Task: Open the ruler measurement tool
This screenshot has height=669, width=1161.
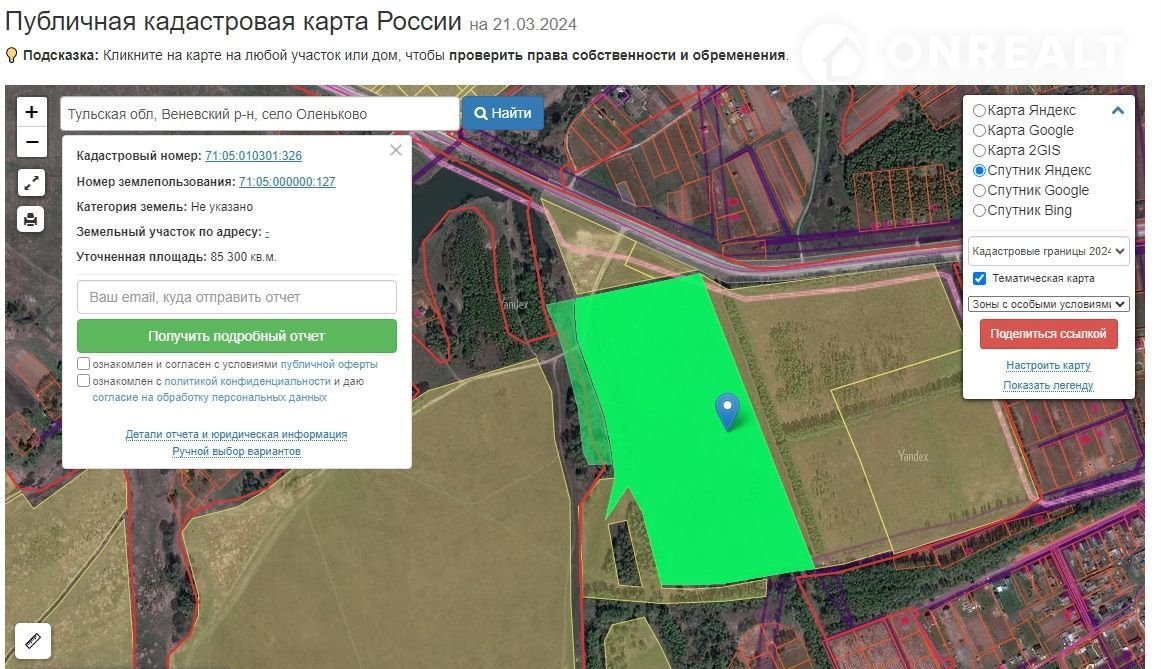Action: tap(32, 641)
